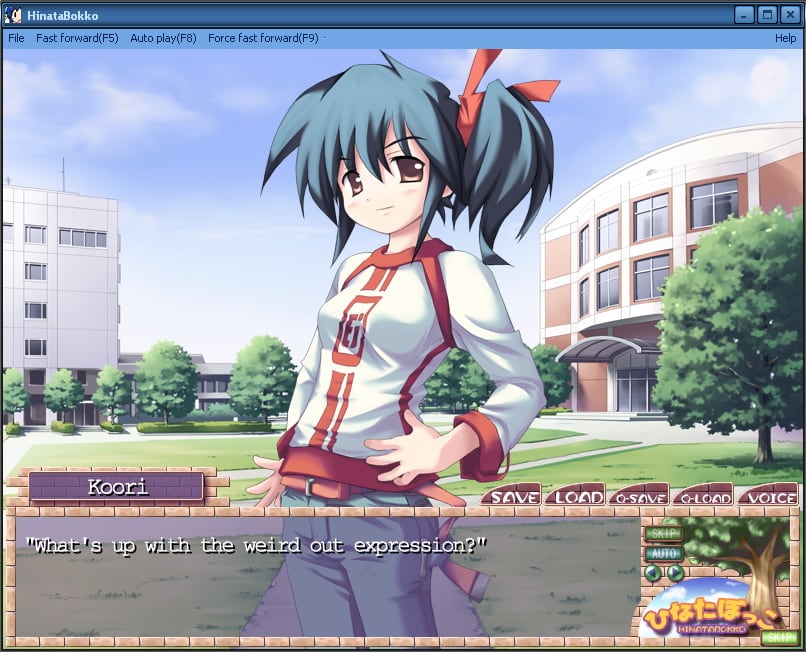This screenshot has height=652, width=806.
Task: Open the File menu
Action: [16, 38]
